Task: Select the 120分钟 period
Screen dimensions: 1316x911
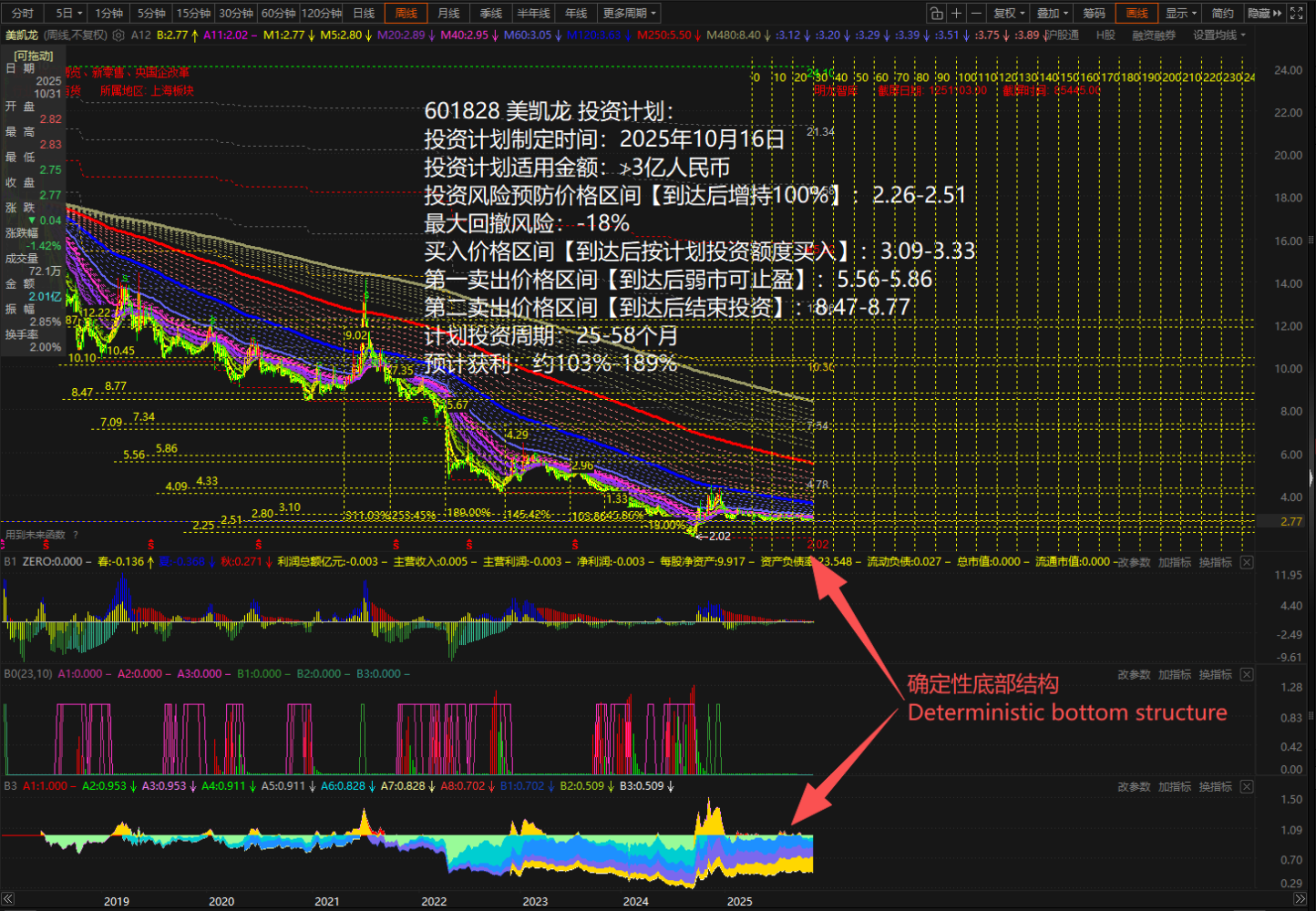Action: click(322, 13)
